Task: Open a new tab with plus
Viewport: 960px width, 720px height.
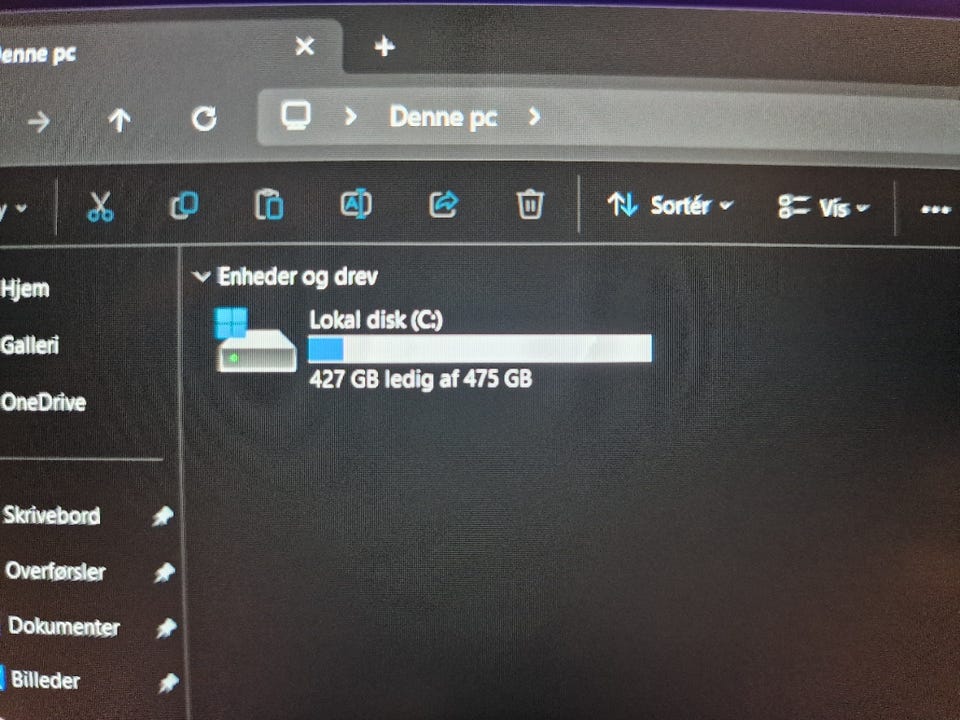Action: pos(384,46)
